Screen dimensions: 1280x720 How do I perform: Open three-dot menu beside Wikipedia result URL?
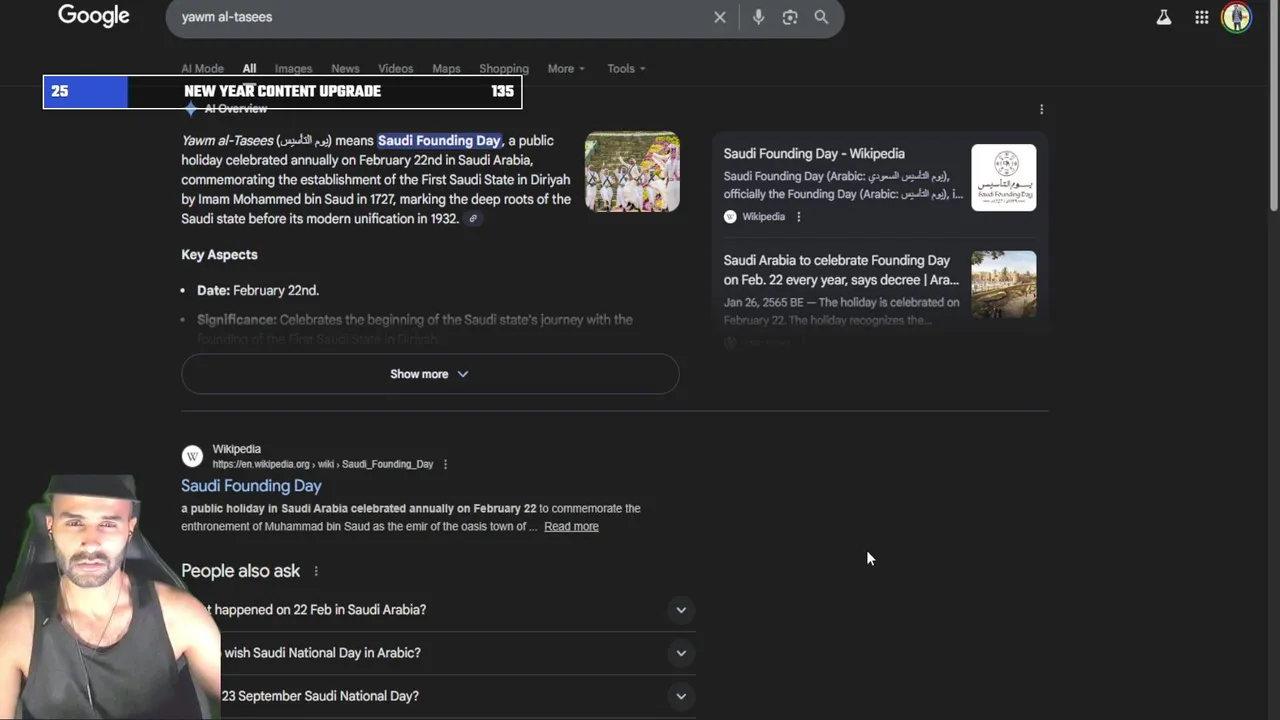pos(445,464)
